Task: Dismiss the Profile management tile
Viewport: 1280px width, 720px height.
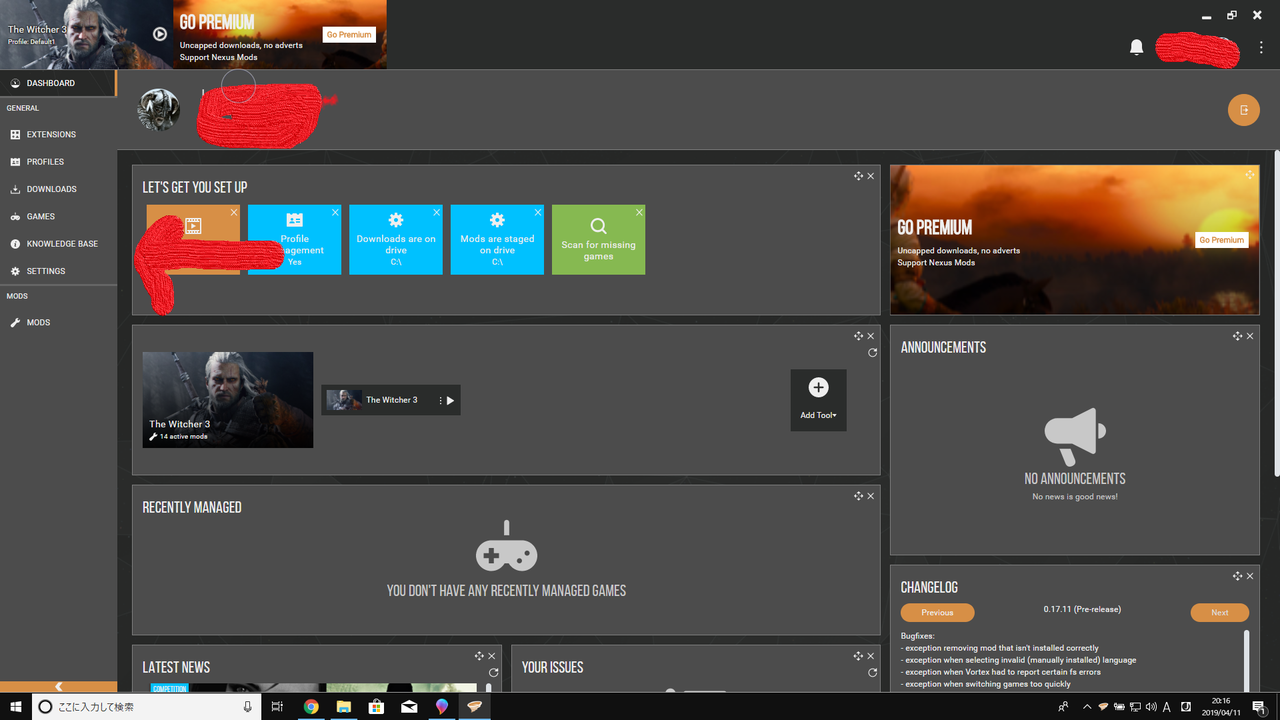Action: (x=335, y=212)
